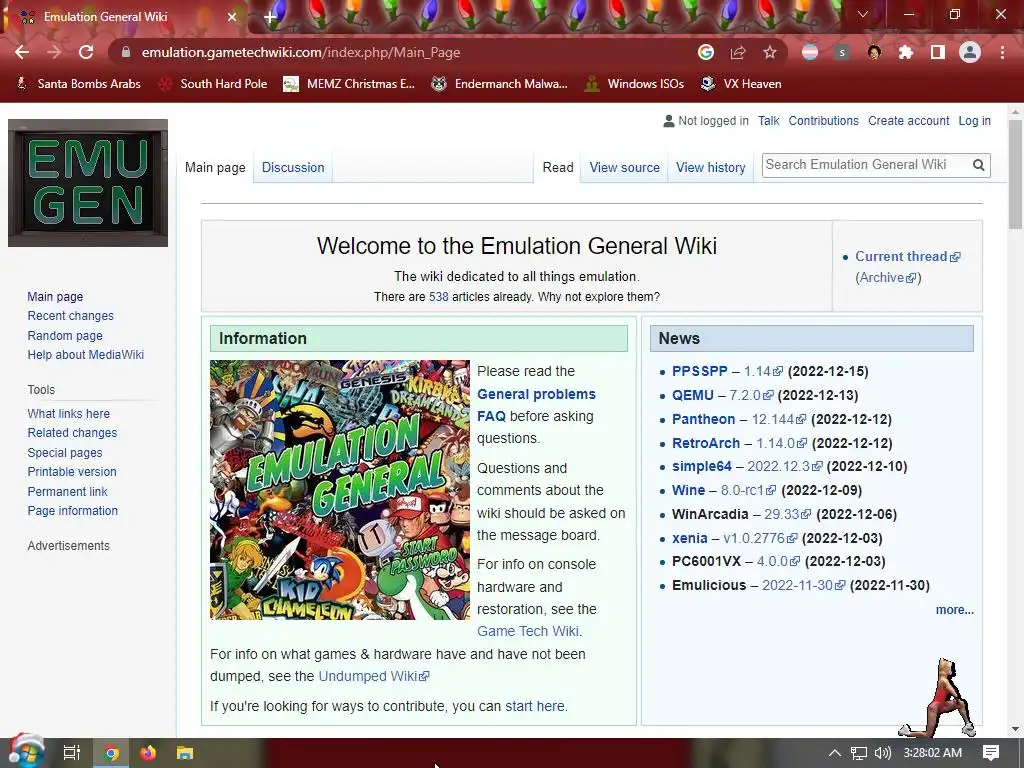Open Windows Start button with Santa hat
Viewport: 1024px width, 768px height.
(25, 752)
